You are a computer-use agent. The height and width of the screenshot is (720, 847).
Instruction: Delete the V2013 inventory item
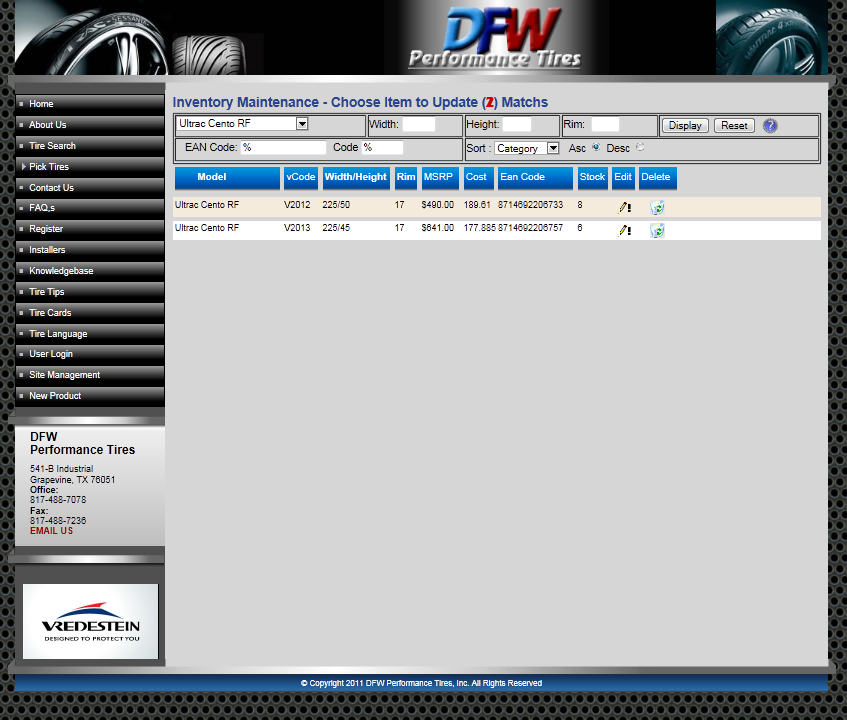click(657, 231)
